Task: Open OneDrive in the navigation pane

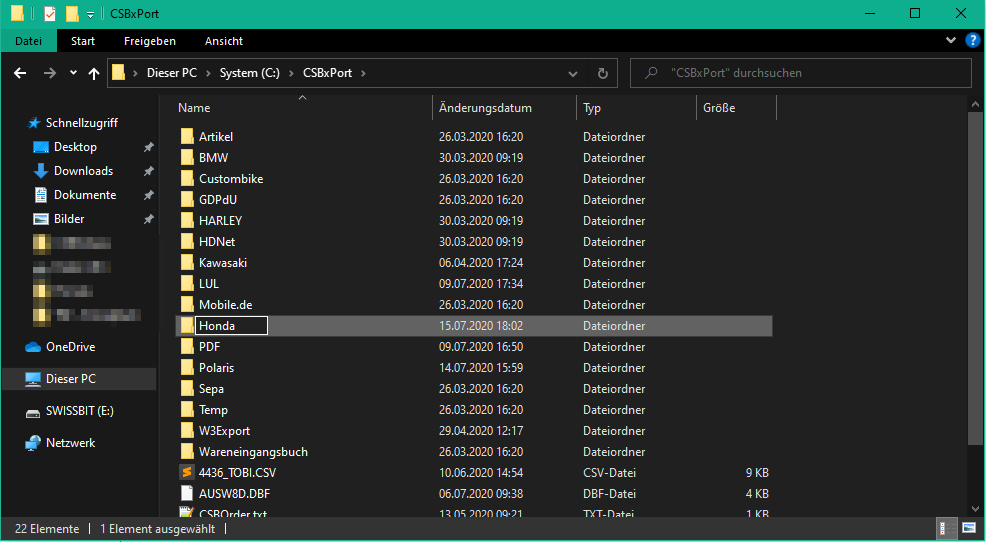Action: pyautogui.click(x=70, y=346)
